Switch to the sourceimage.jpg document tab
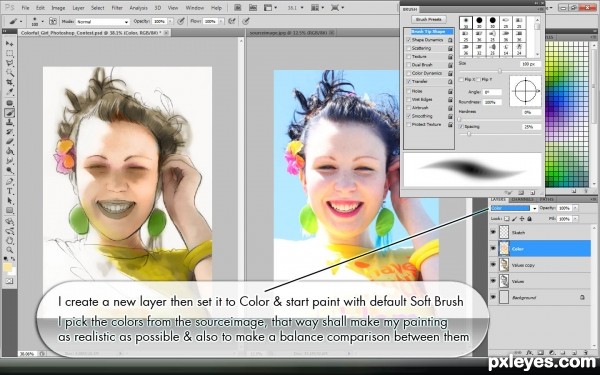600x375 pixels. point(292,33)
